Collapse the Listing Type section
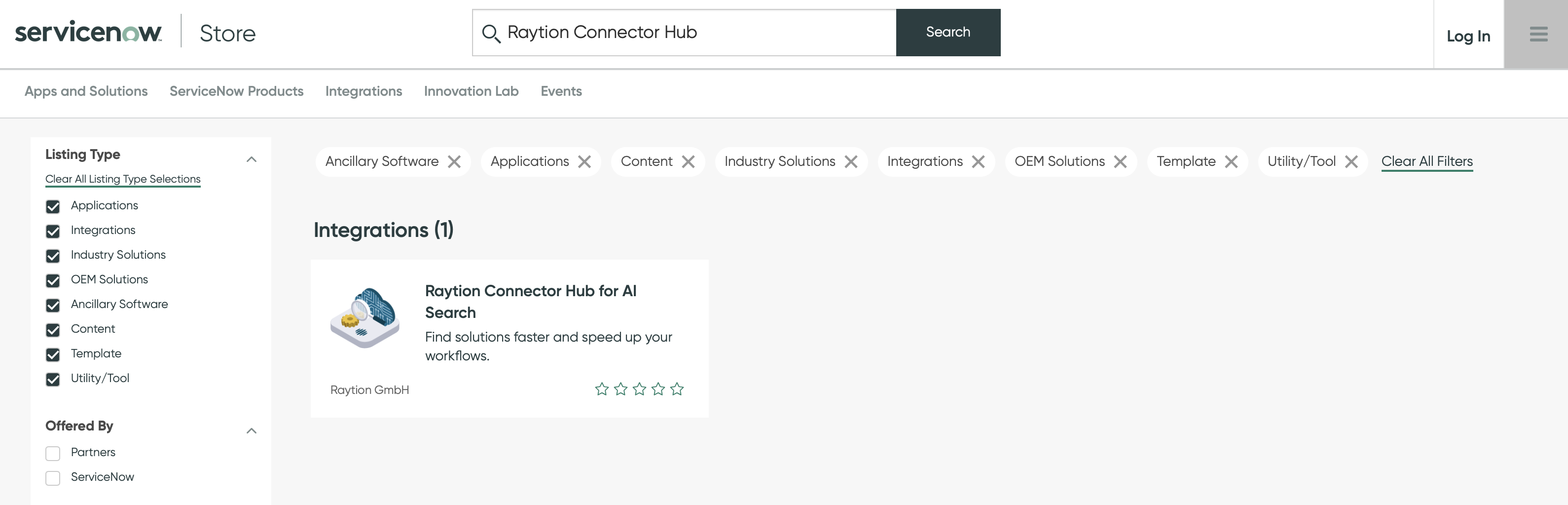The image size is (1568, 505). [252, 159]
